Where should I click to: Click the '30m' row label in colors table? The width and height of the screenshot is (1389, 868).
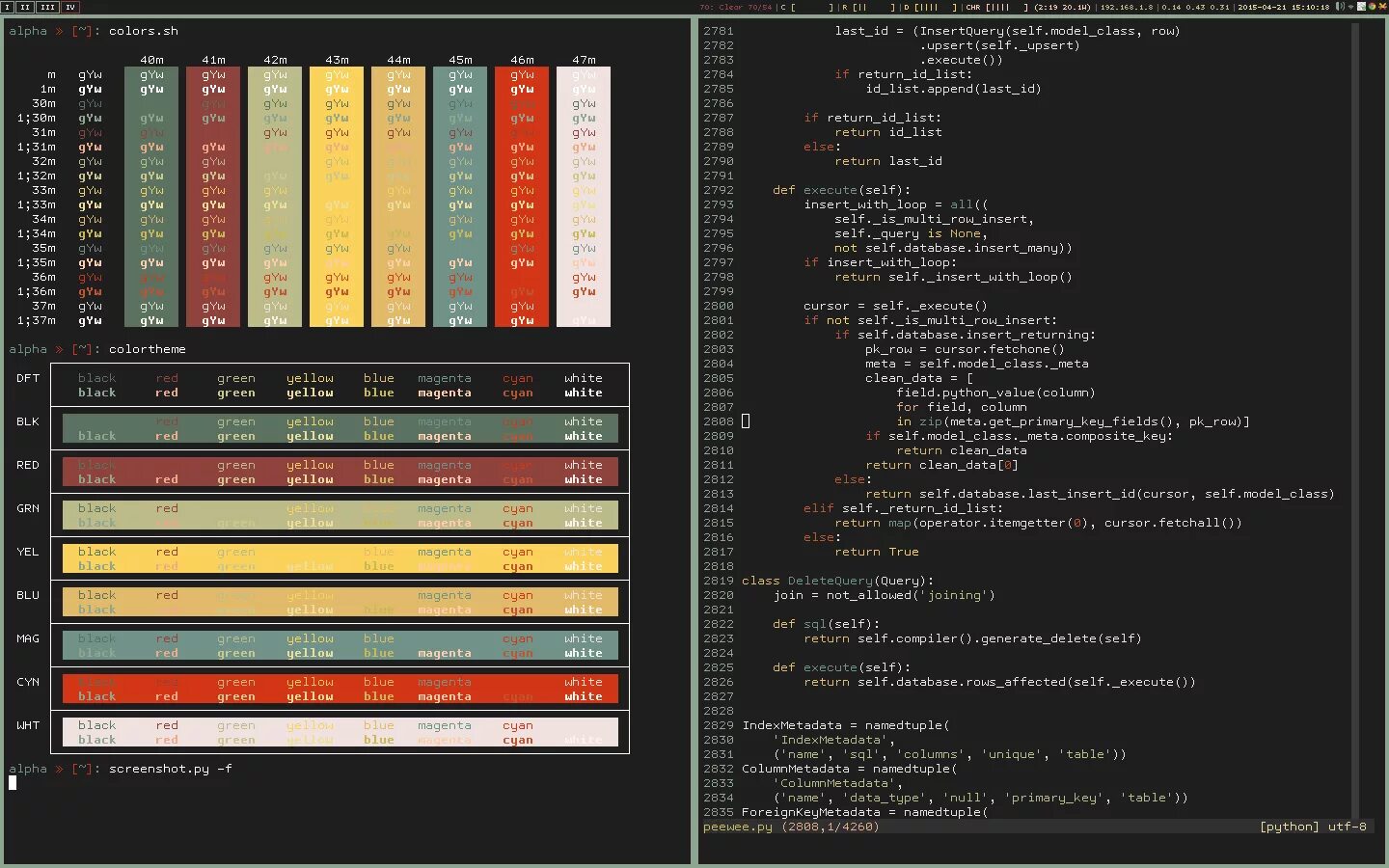[43, 103]
